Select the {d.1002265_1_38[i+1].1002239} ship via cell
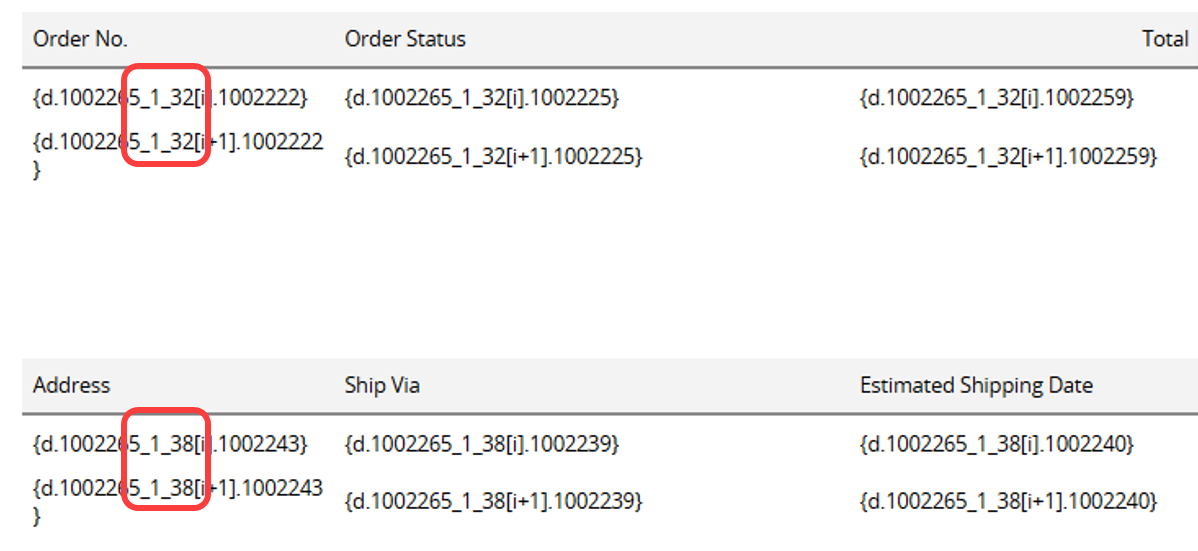The width and height of the screenshot is (1198, 551). pos(494,502)
